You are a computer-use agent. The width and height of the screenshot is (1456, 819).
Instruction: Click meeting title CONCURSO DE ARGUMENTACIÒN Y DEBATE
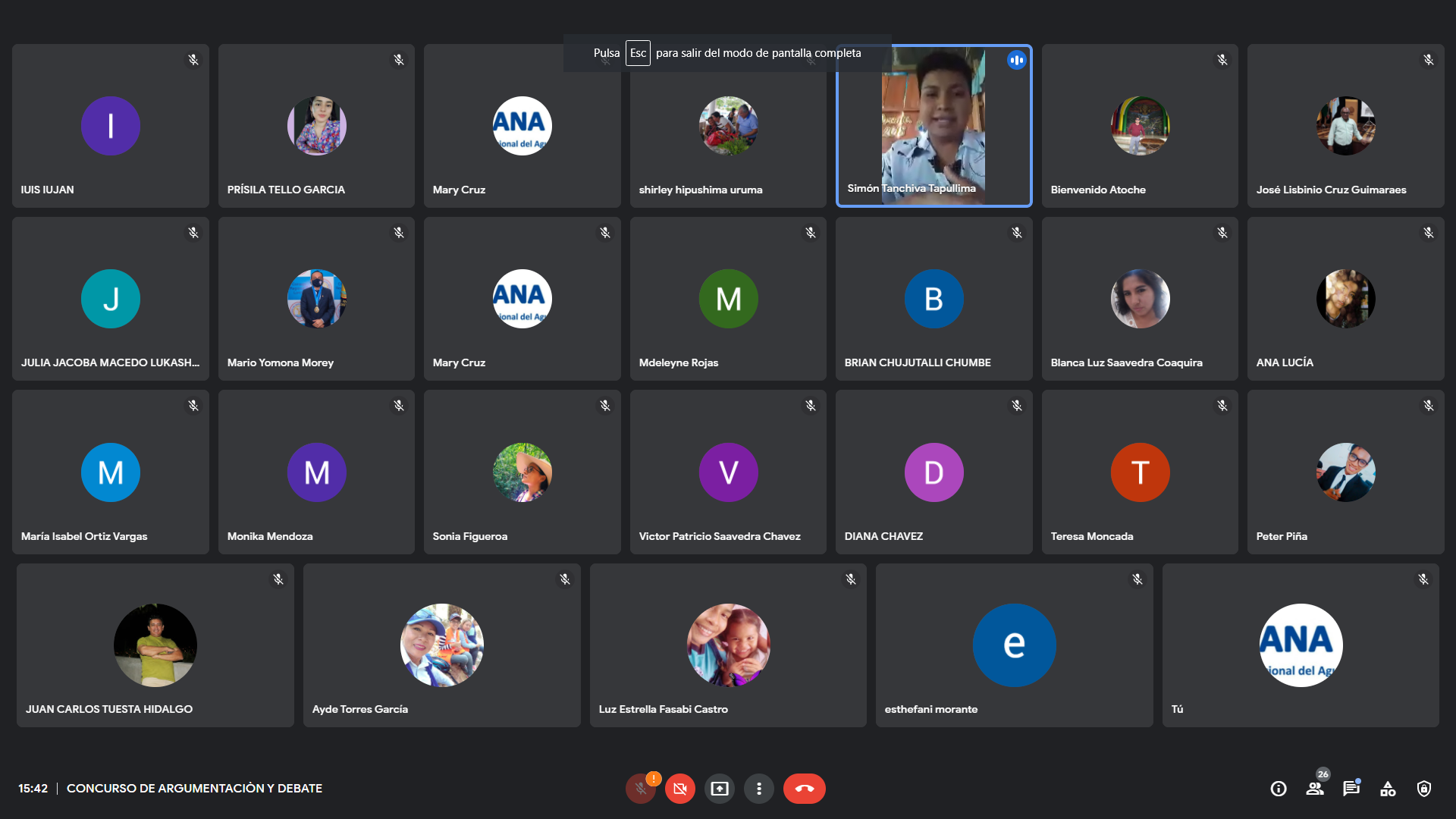coord(194,789)
